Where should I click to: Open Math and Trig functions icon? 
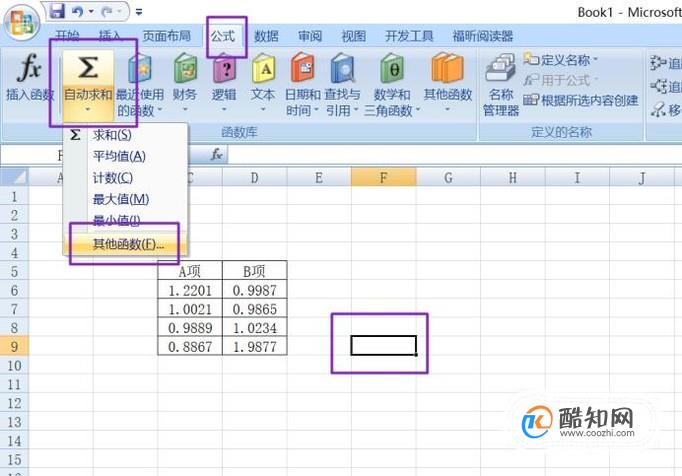tap(392, 68)
